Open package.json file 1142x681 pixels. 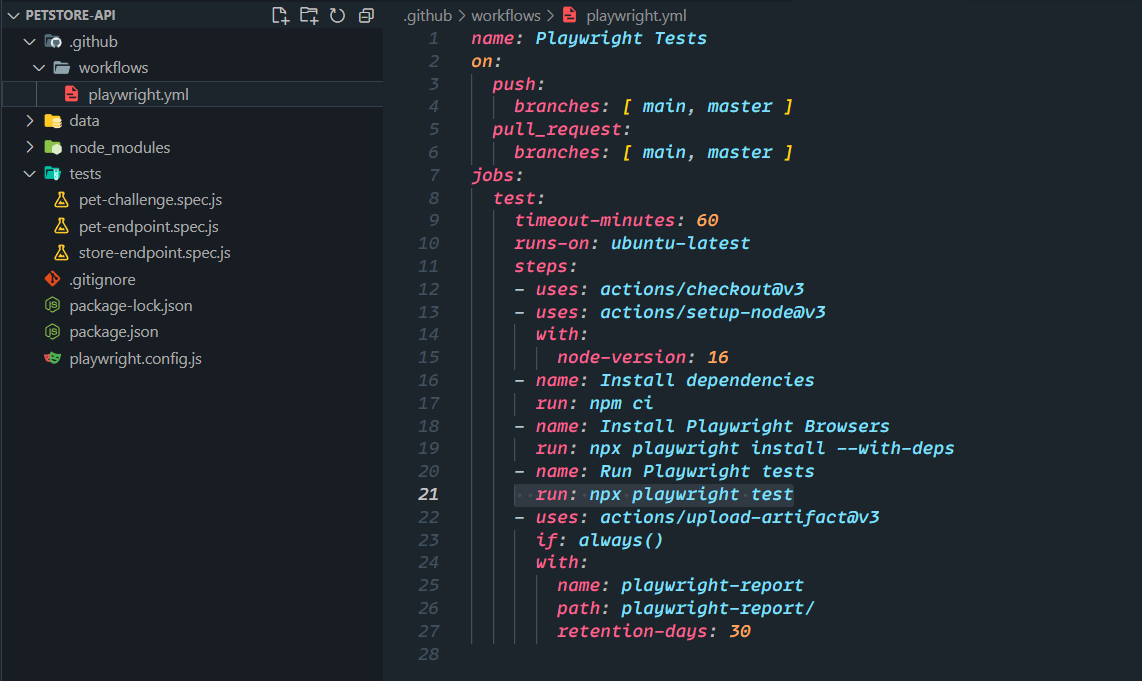pyautogui.click(x=114, y=332)
